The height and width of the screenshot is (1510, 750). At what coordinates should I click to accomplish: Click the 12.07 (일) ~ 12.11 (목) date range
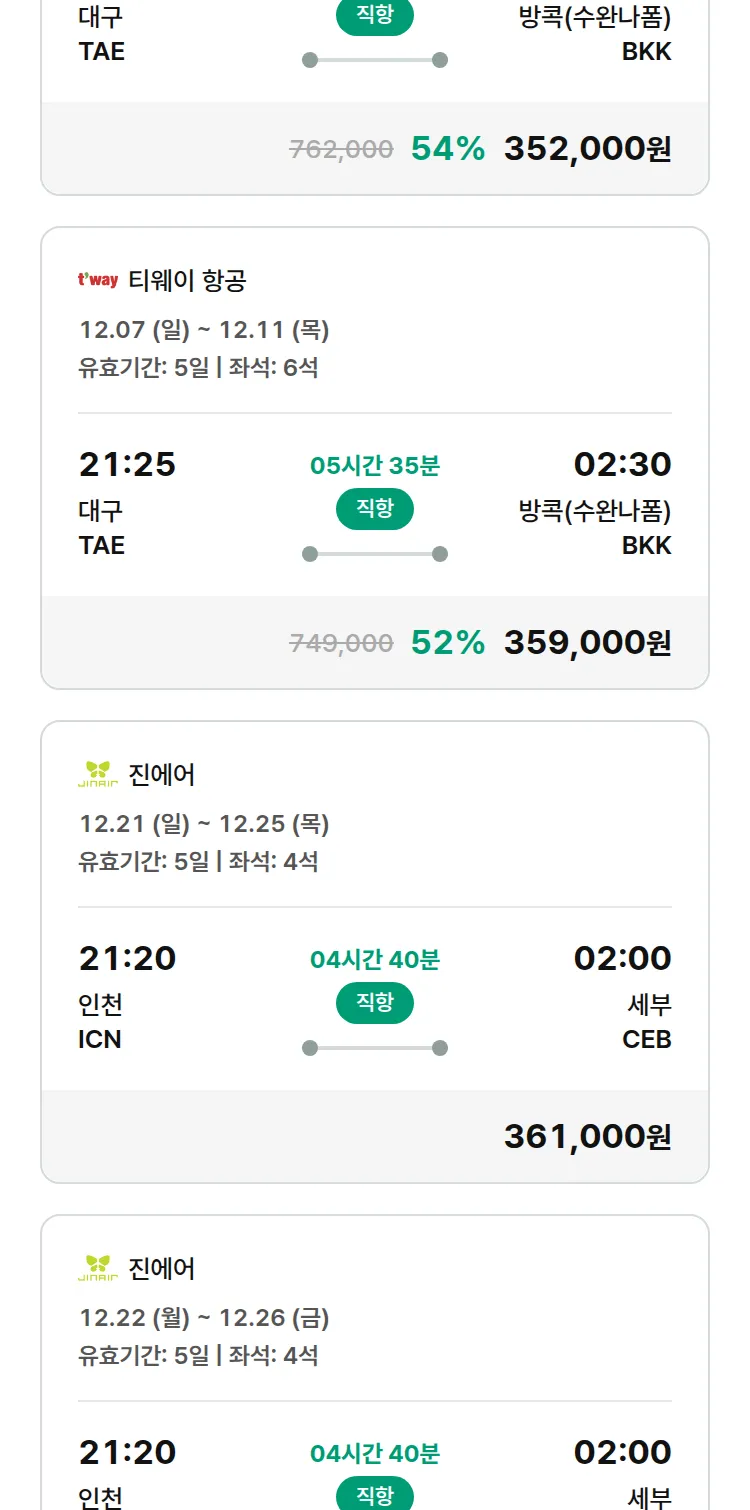pyautogui.click(x=204, y=330)
